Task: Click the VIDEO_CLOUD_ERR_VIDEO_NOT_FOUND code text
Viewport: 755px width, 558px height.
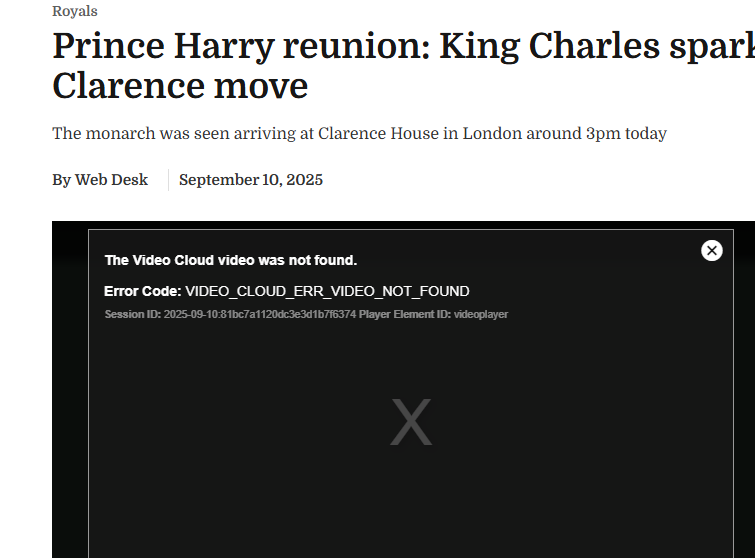Action: 327,291
